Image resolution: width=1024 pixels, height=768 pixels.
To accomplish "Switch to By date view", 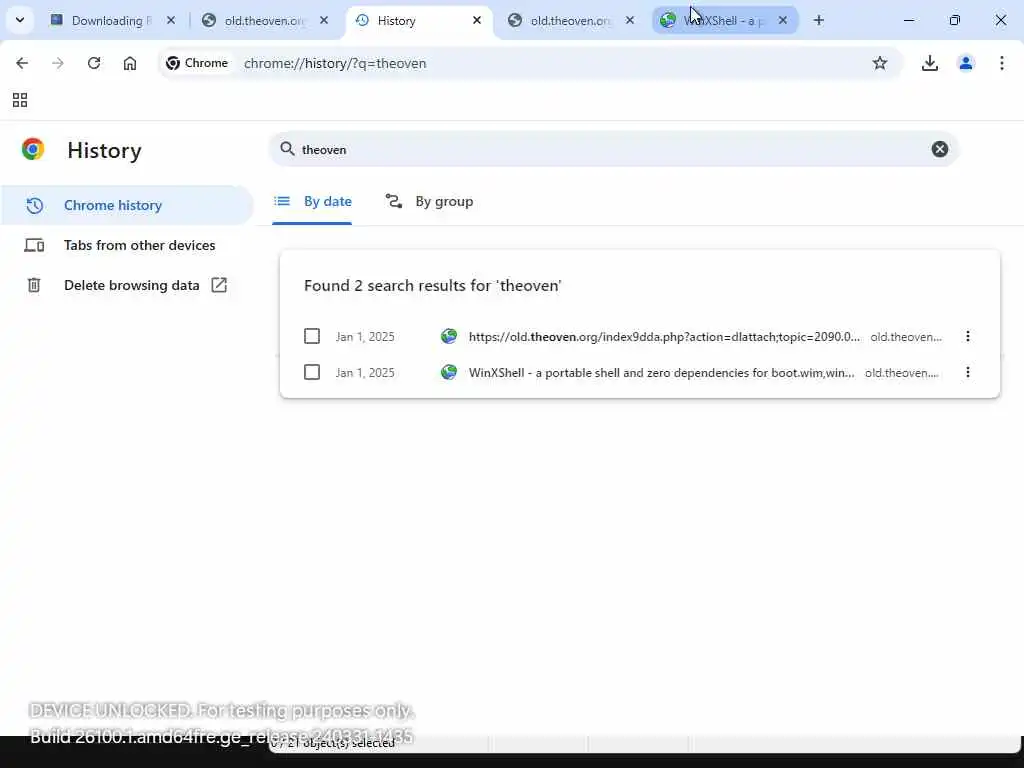I will pyautogui.click(x=312, y=201).
